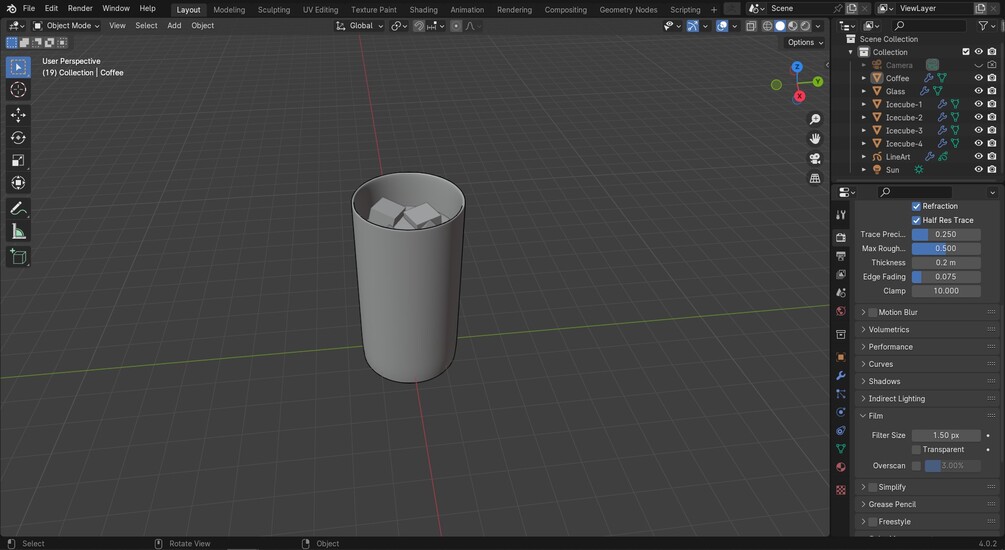Toggle camera view in viewport
This screenshot has width=1005, height=550.
(x=815, y=158)
